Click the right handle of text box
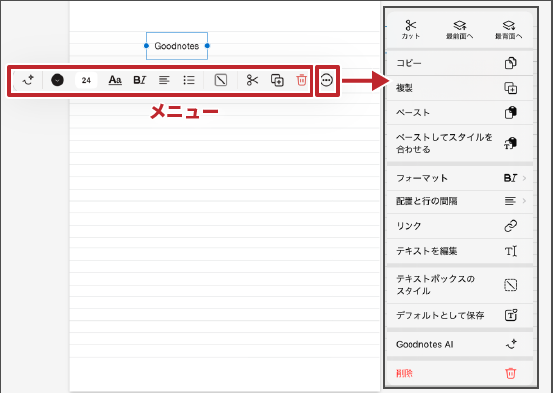553x393 pixels. point(207,46)
